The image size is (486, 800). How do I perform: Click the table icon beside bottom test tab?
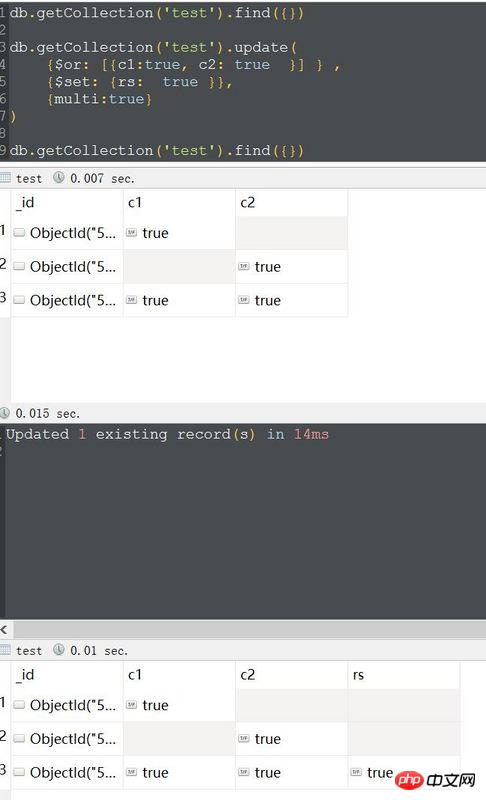point(5,650)
